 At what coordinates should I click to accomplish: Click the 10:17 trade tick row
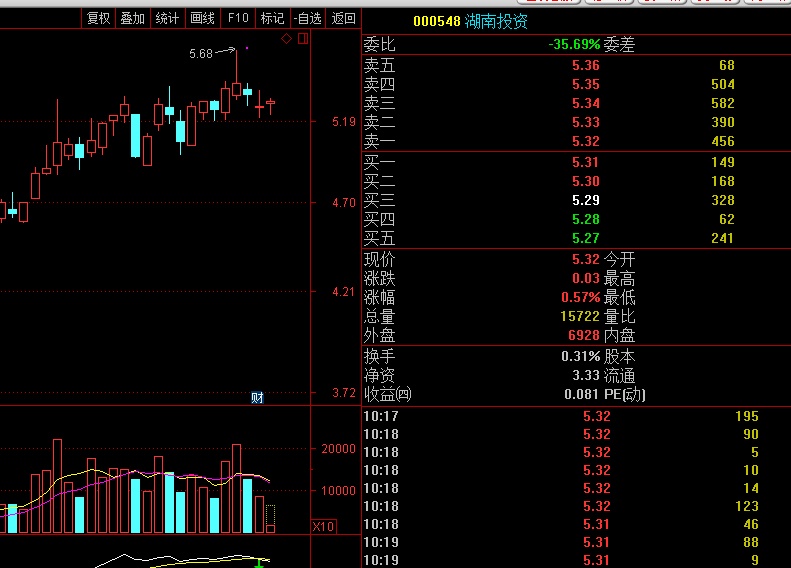(x=560, y=416)
